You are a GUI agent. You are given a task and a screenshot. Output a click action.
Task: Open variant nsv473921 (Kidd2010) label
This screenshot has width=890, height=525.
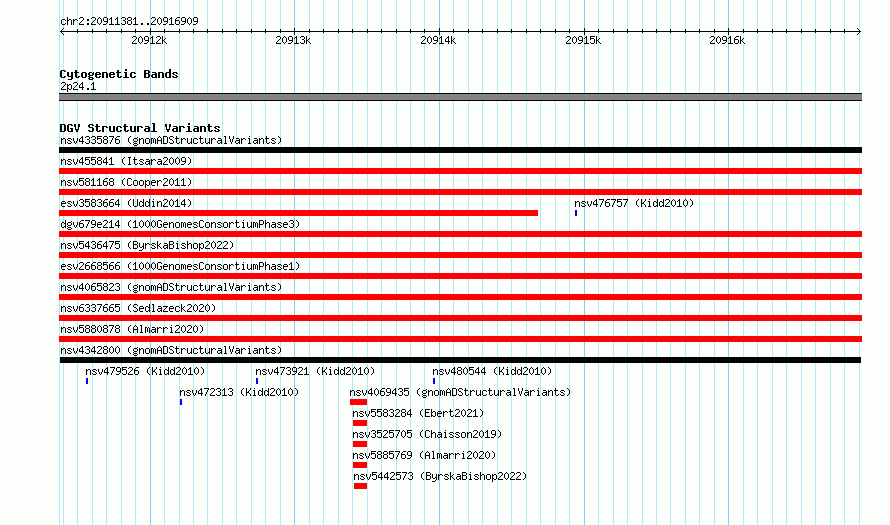tap(315, 371)
